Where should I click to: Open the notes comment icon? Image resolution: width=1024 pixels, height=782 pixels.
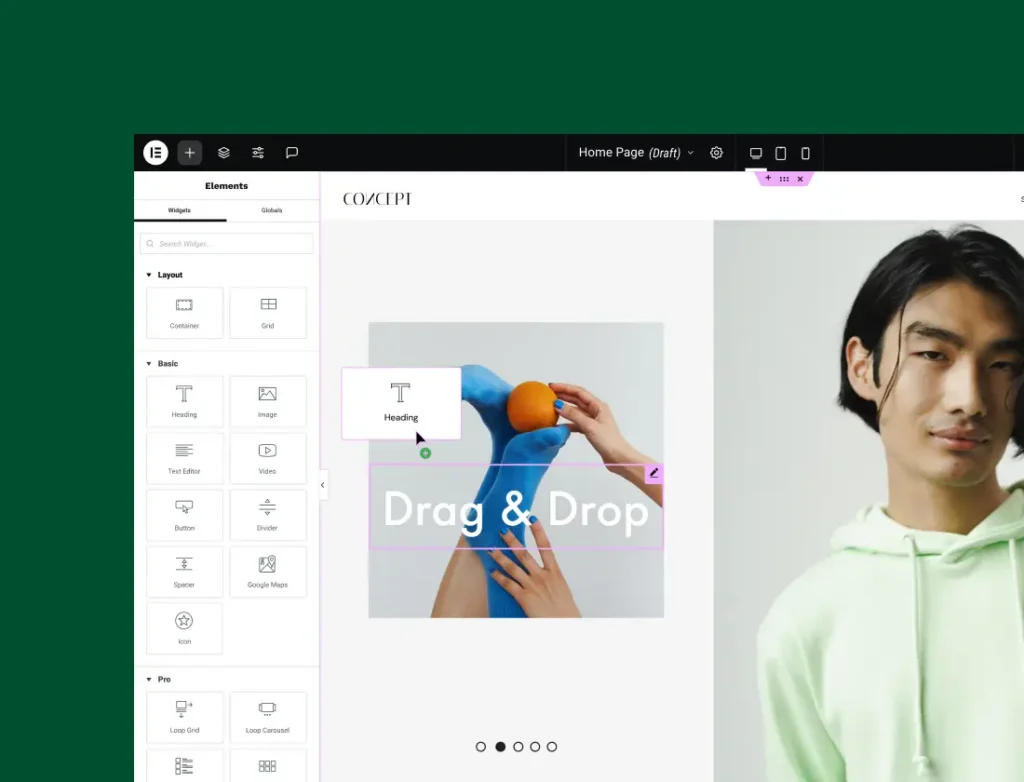[292, 153]
